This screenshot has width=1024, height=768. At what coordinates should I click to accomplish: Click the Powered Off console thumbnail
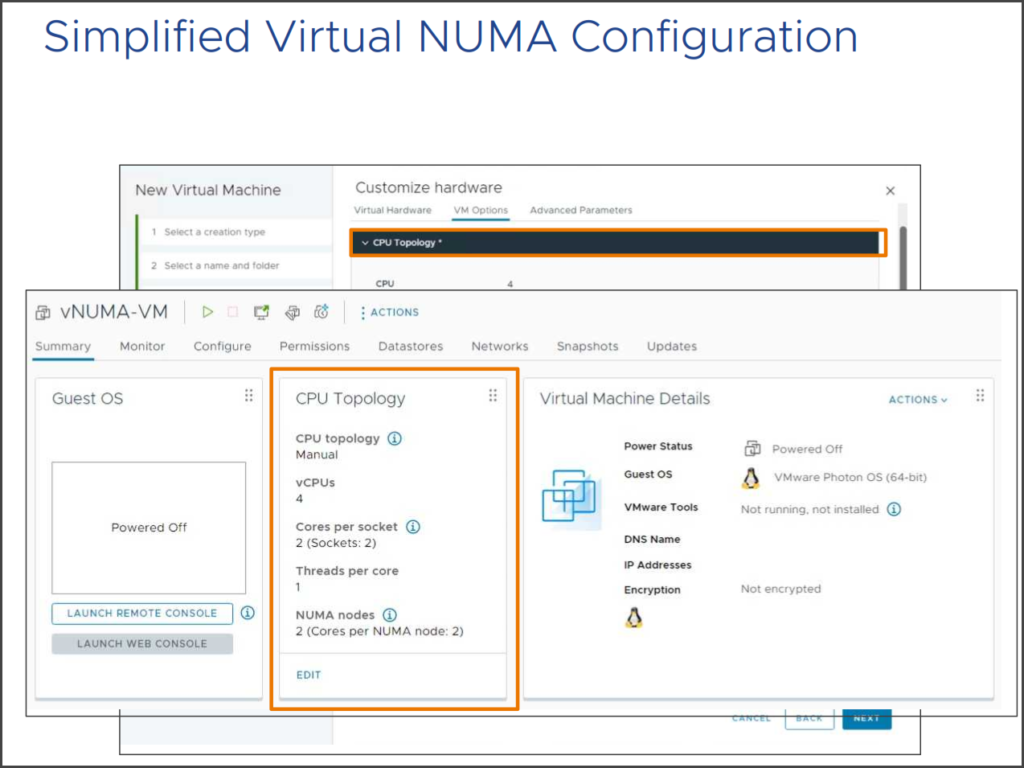tap(149, 528)
